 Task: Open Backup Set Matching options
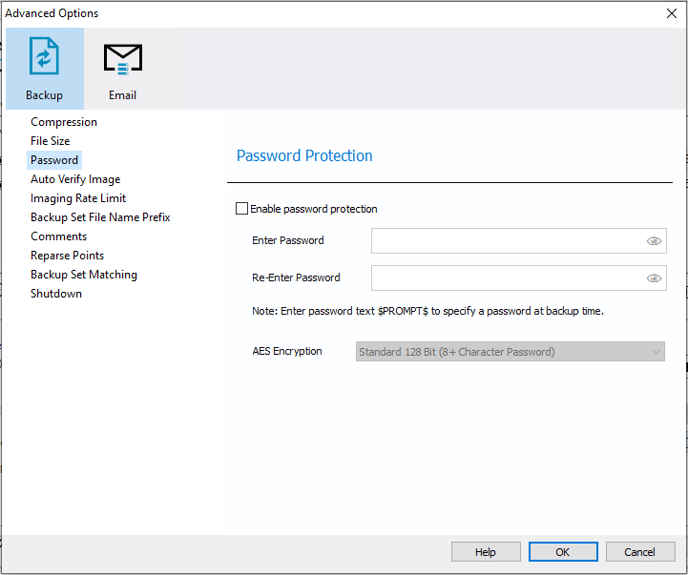tap(84, 274)
